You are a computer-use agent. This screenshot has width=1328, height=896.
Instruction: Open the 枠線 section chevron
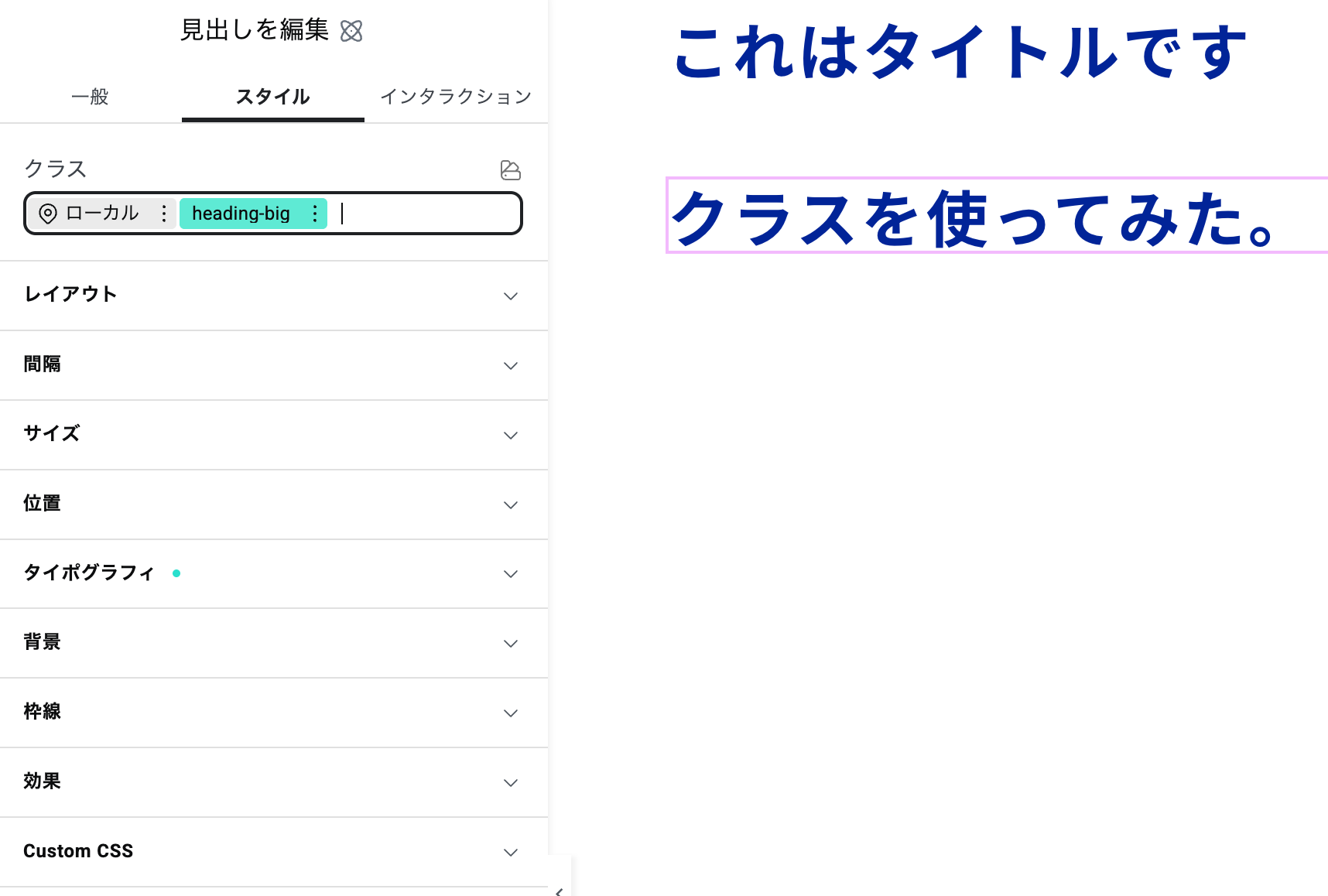pos(510,713)
